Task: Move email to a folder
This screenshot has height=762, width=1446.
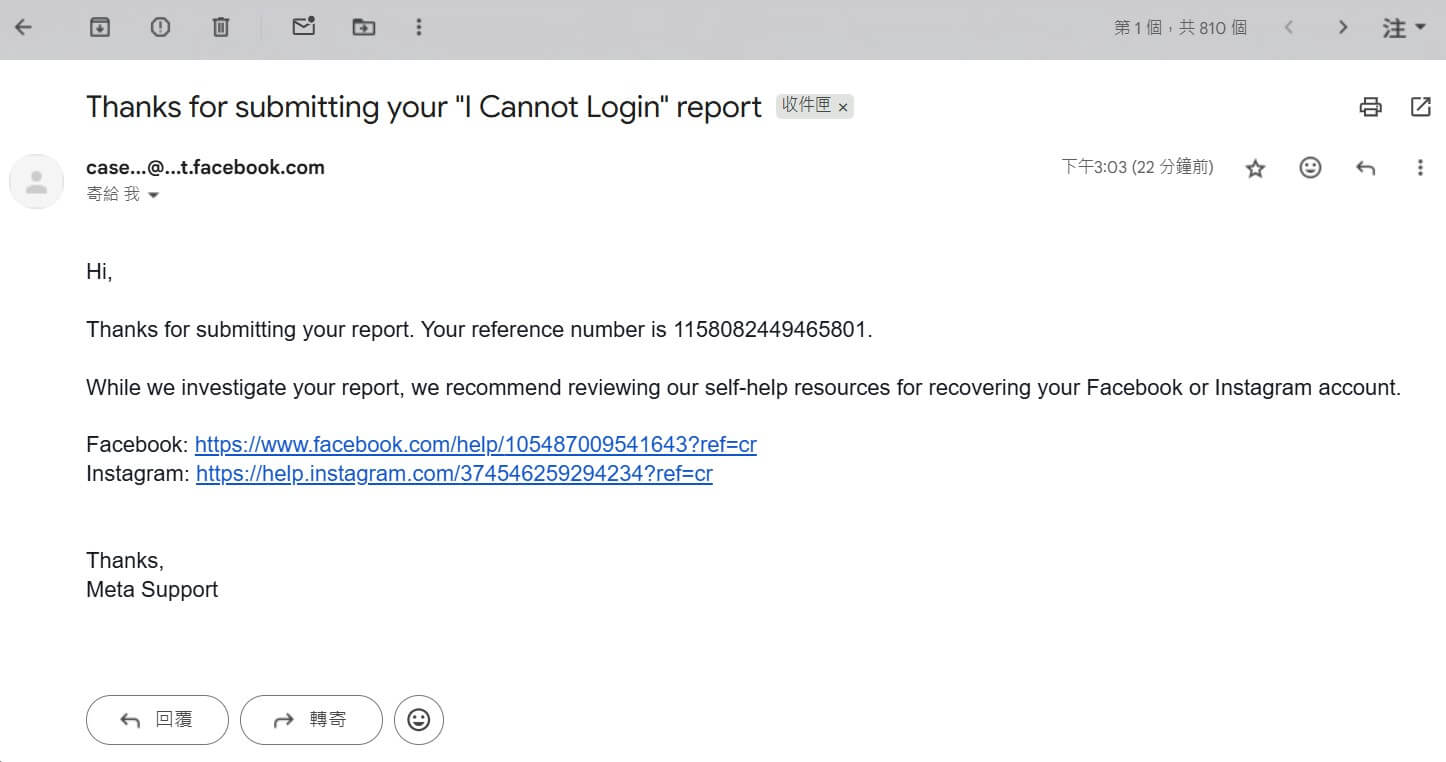Action: click(x=364, y=27)
